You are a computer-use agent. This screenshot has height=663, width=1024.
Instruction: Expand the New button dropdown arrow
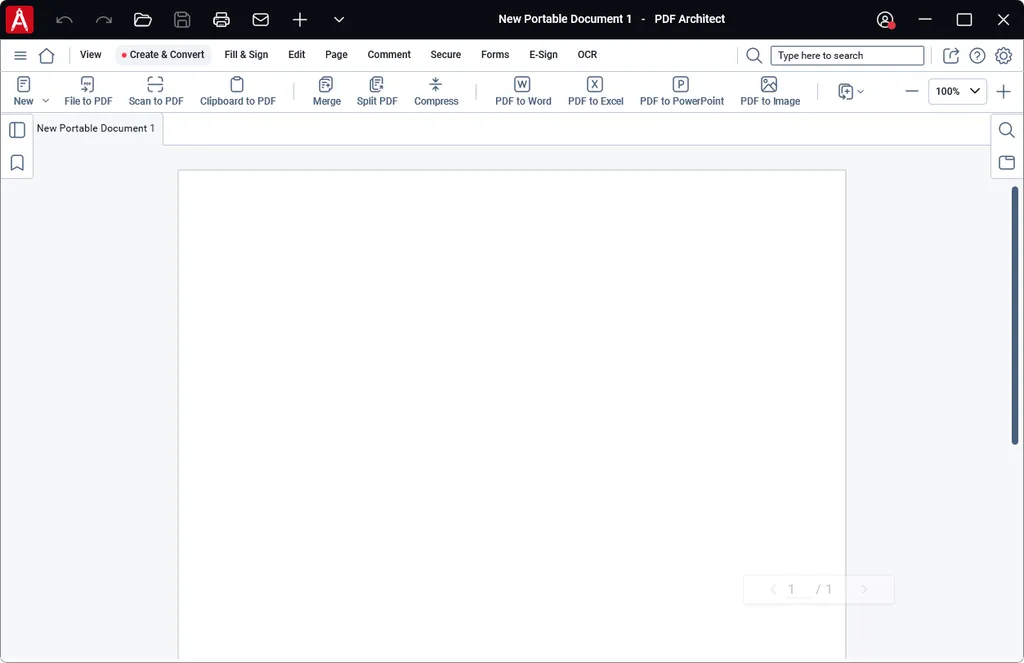pyautogui.click(x=46, y=101)
